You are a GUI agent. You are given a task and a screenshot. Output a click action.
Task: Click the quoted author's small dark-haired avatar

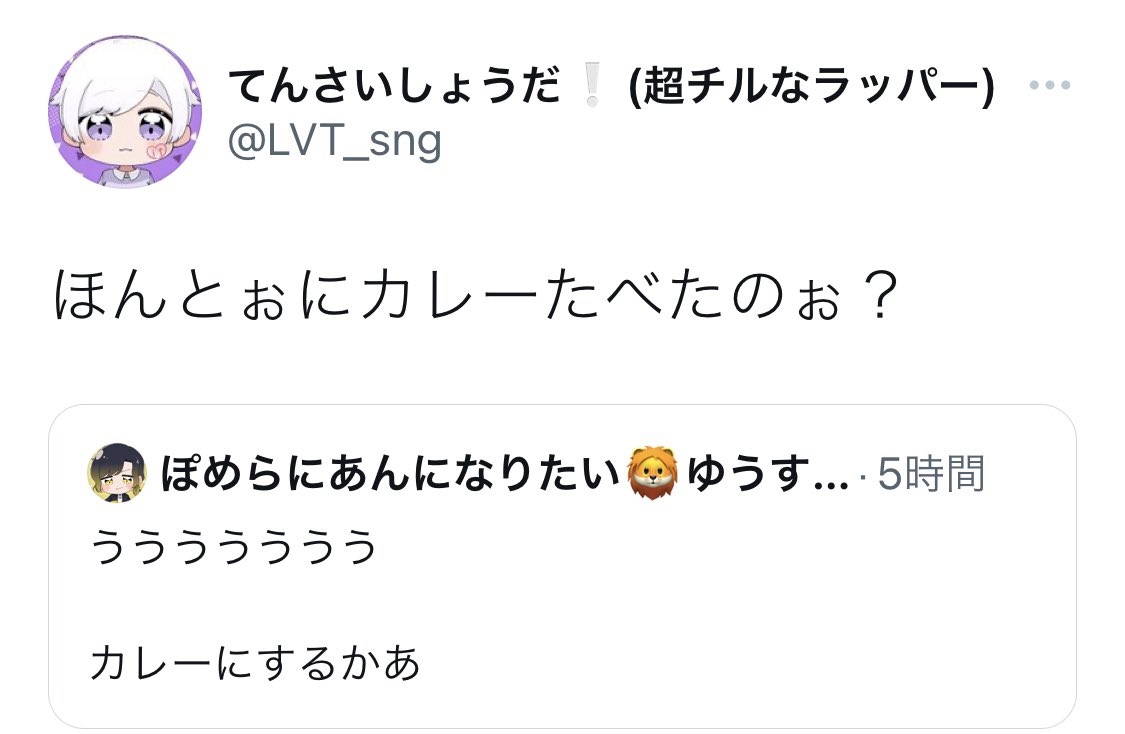pos(117,473)
